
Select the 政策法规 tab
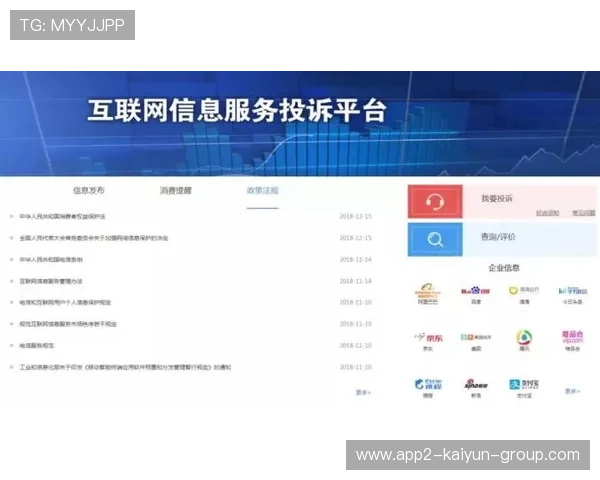pos(262,190)
